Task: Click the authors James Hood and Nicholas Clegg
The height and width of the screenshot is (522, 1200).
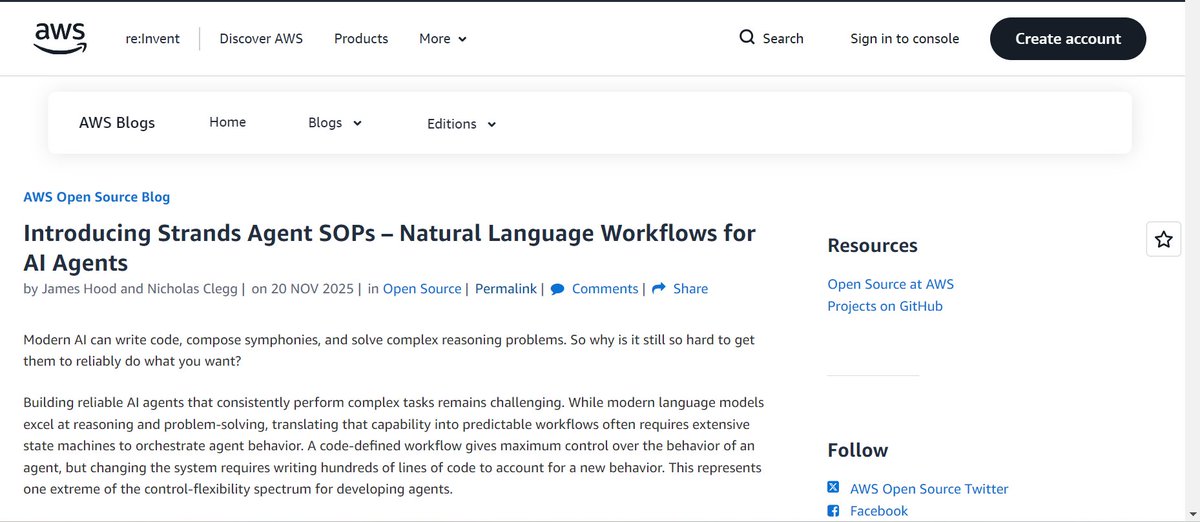Action: click(x=139, y=289)
